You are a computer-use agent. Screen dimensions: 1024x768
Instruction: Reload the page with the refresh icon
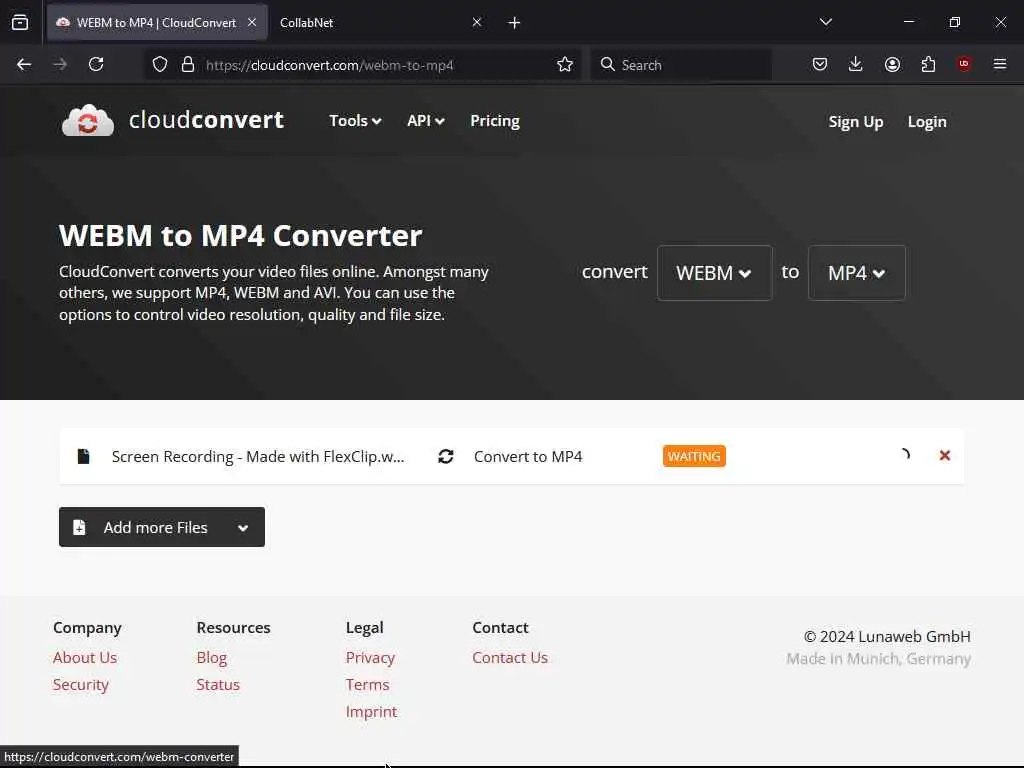pos(96,64)
